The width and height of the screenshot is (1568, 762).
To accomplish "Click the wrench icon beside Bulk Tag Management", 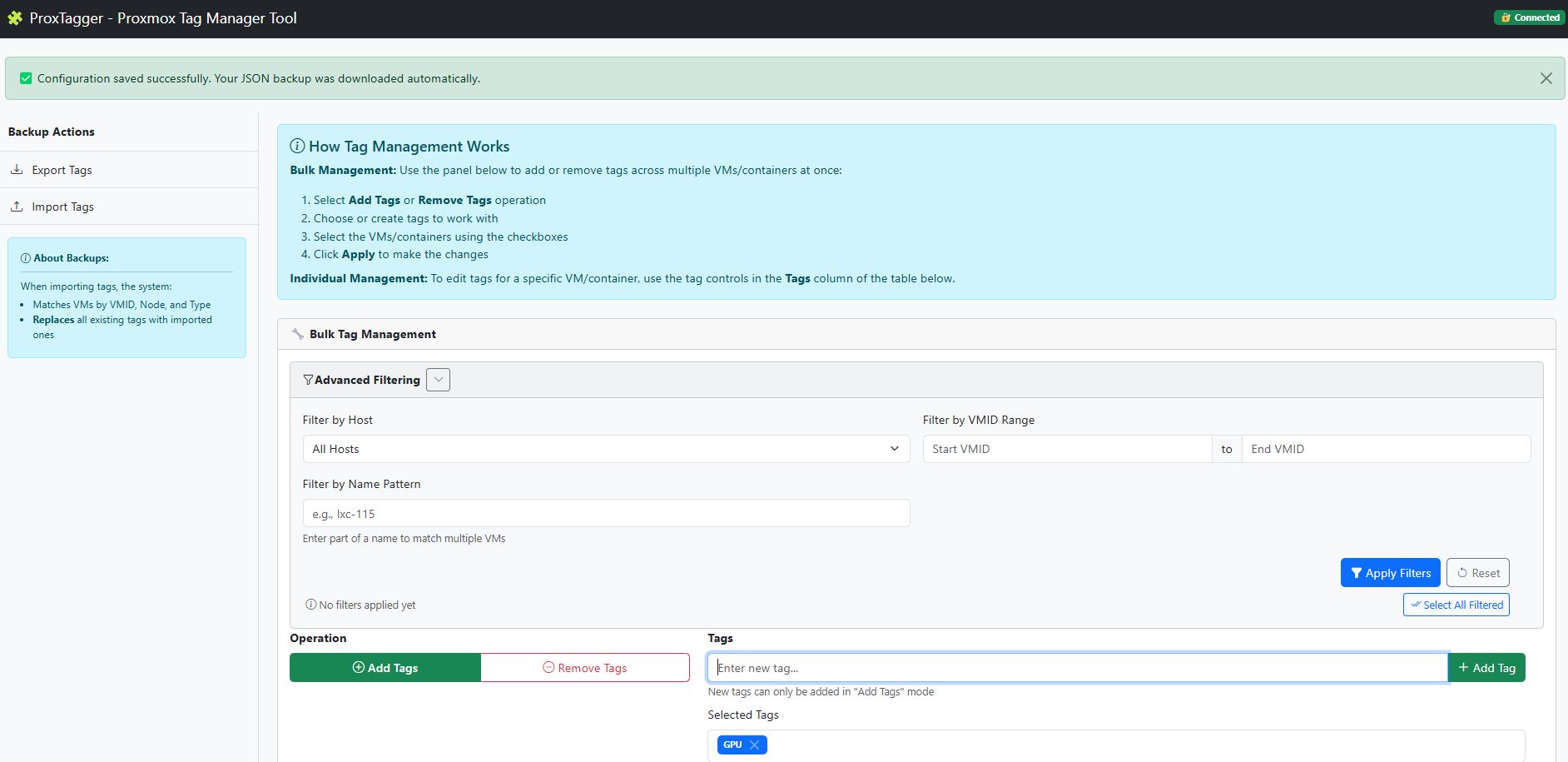I will pyautogui.click(x=297, y=334).
